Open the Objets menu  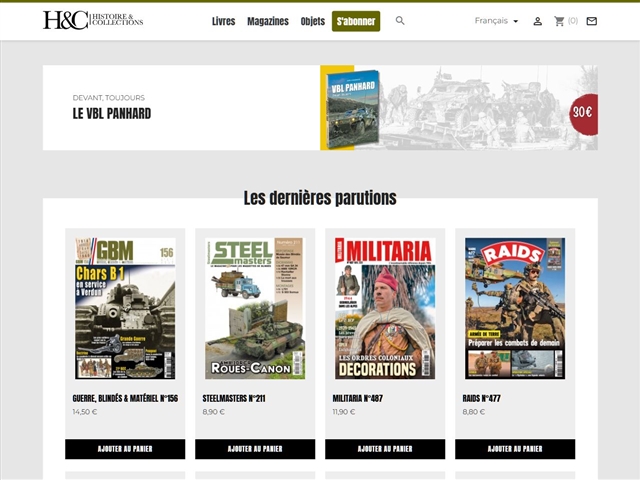pyautogui.click(x=313, y=21)
